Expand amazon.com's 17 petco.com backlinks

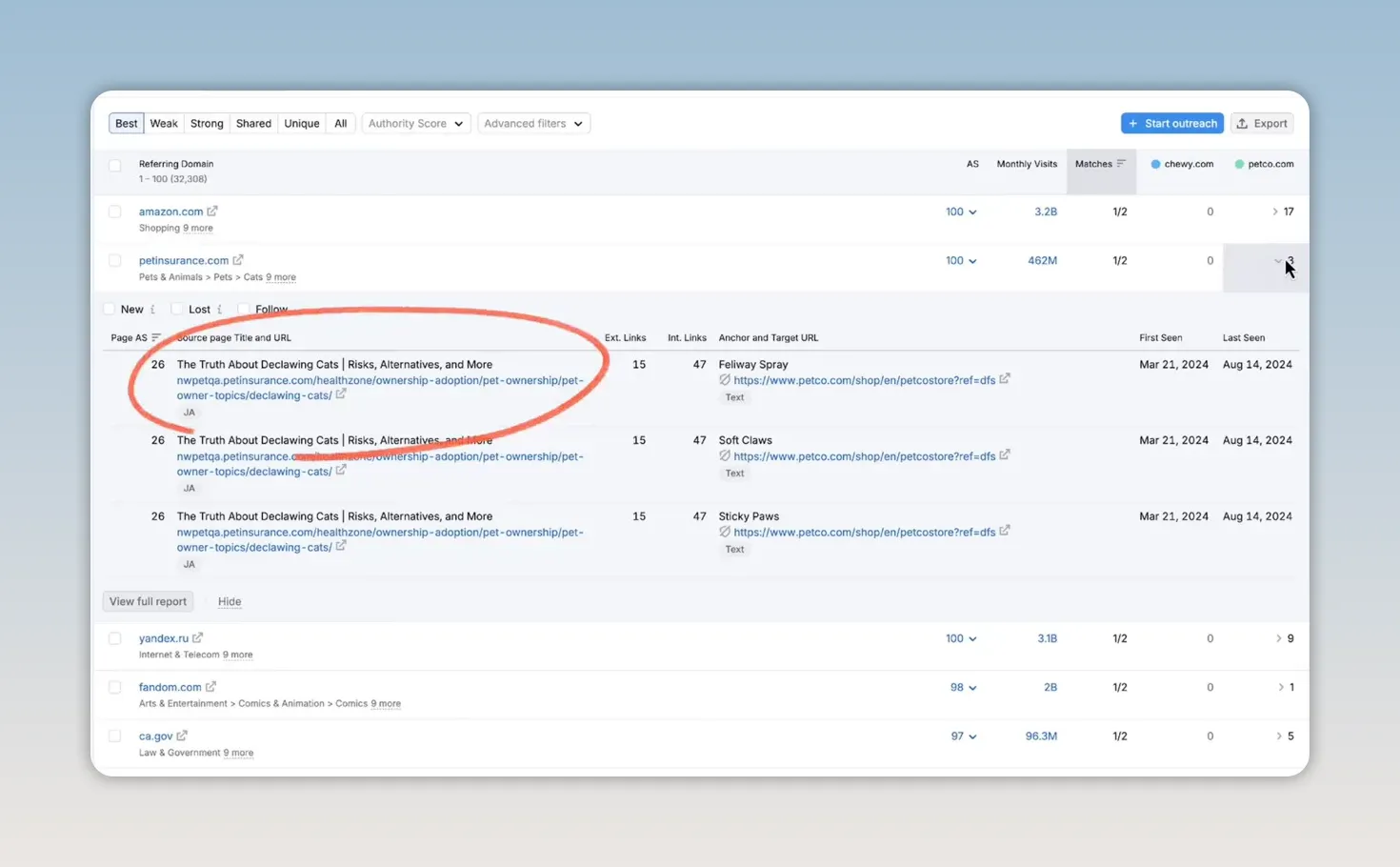[1283, 212]
